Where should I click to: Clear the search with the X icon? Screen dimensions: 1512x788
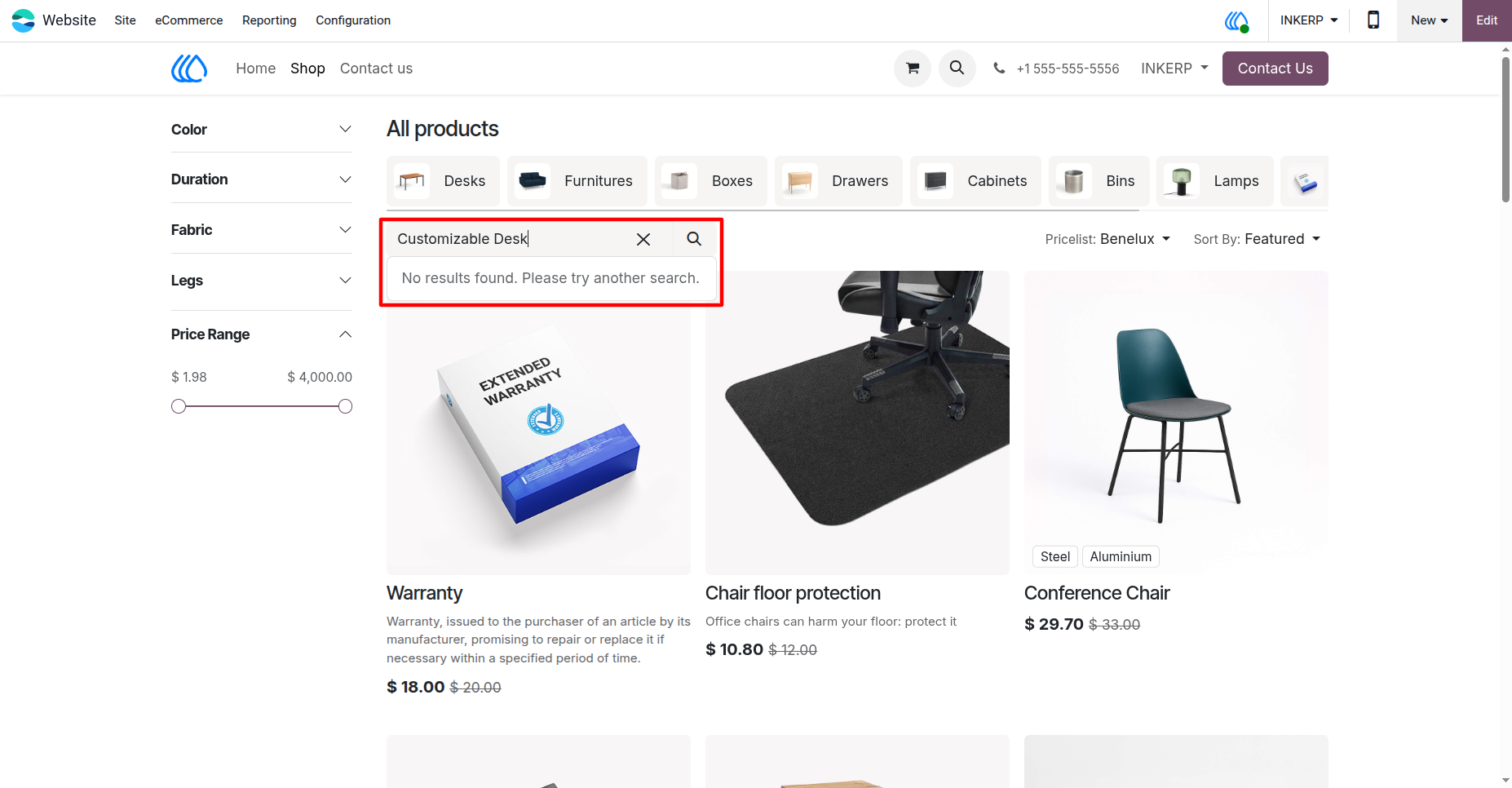coord(643,239)
